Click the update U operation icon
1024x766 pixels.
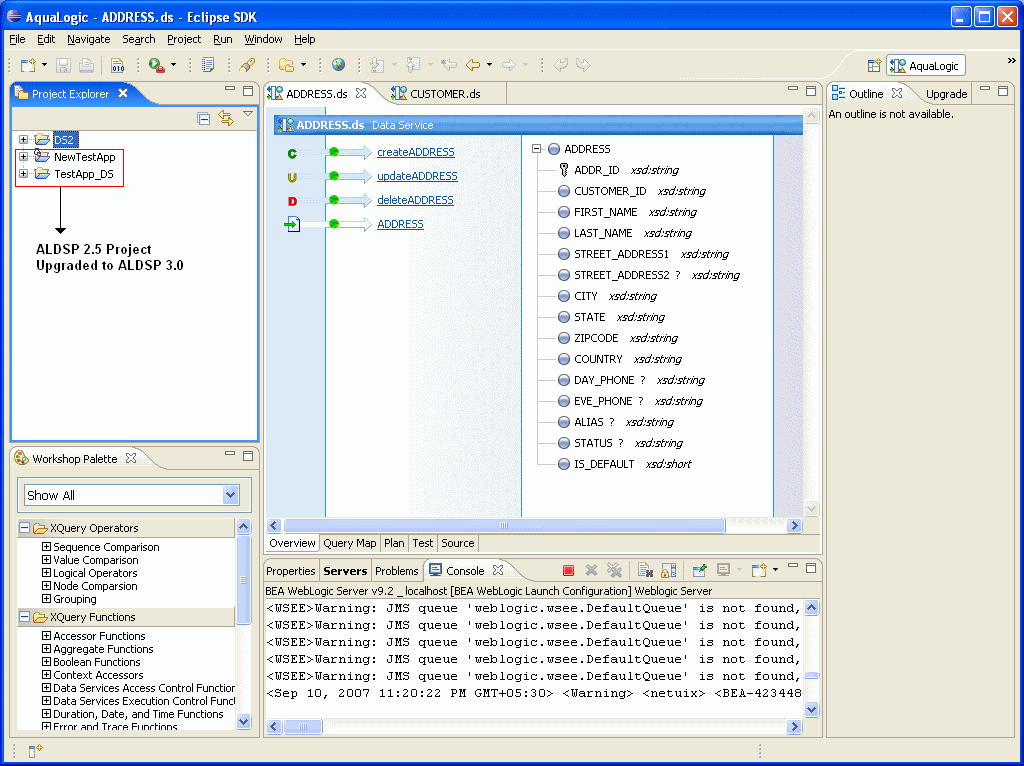tap(292, 178)
